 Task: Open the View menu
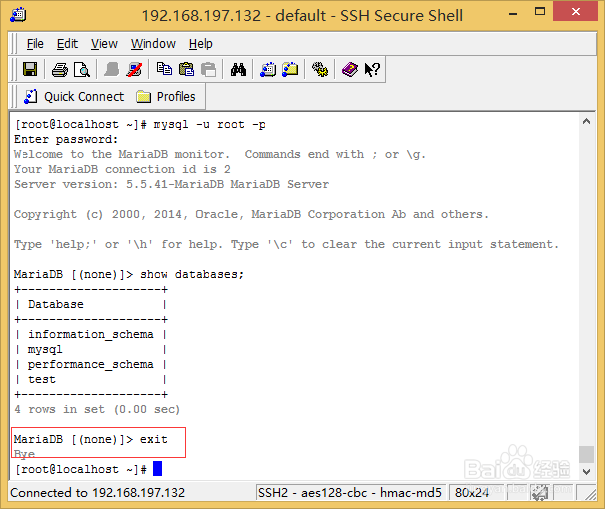[104, 44]
